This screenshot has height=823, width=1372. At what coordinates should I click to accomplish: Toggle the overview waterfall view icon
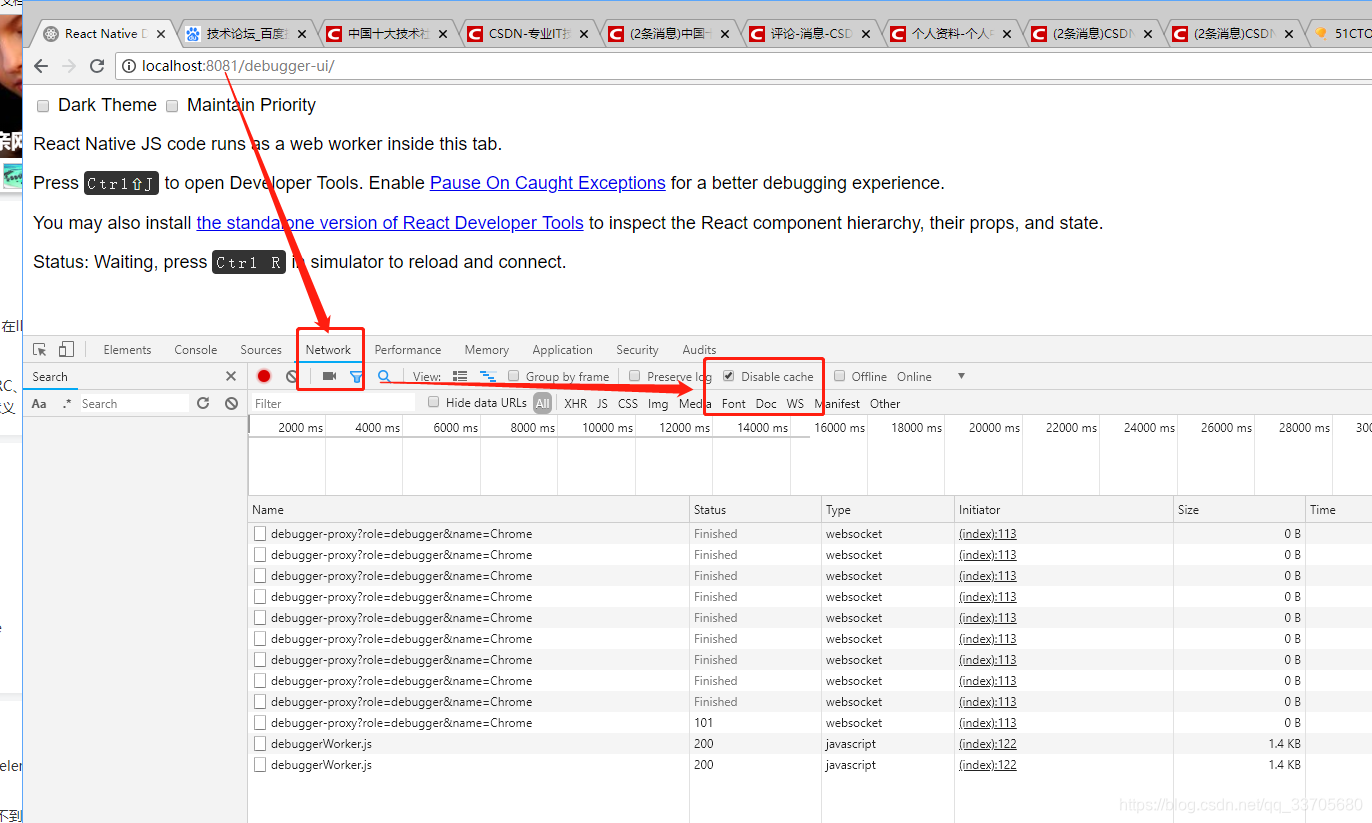click(488, 377)
